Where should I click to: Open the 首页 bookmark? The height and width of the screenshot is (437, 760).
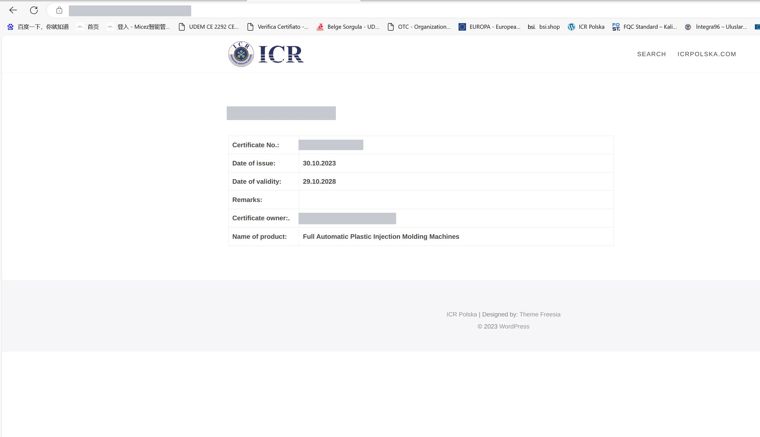tap(89, 27)
